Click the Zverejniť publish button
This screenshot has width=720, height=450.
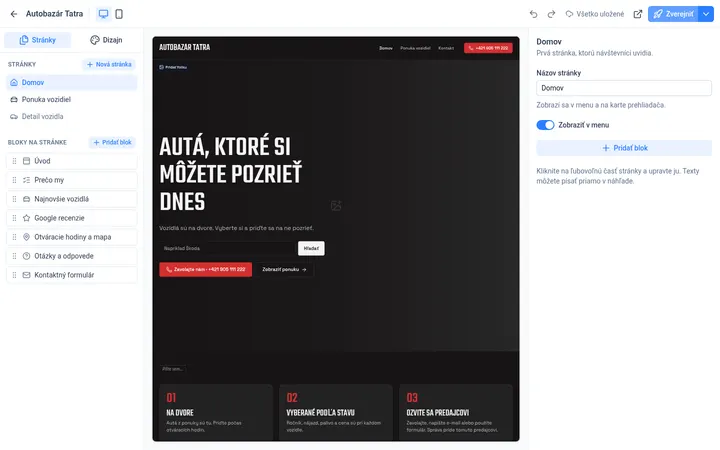pos(673,14)
